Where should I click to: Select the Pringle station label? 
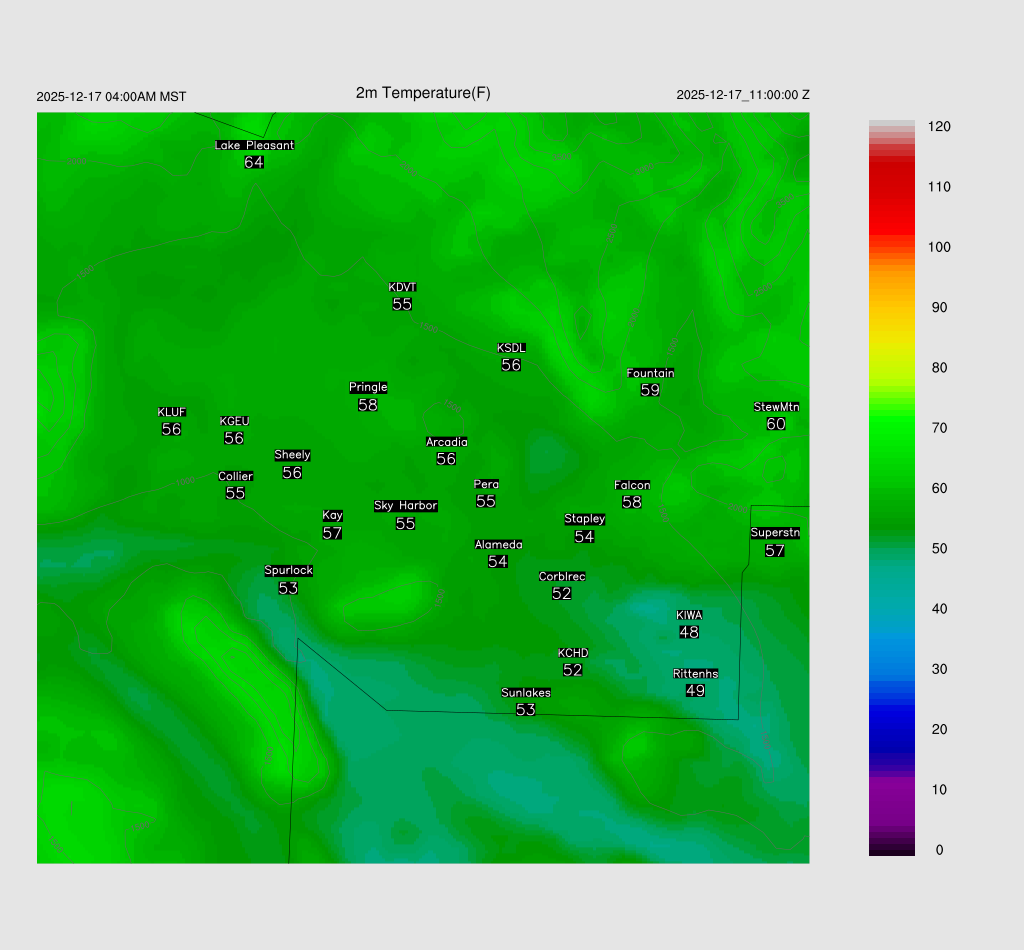[x=368, y=388]
